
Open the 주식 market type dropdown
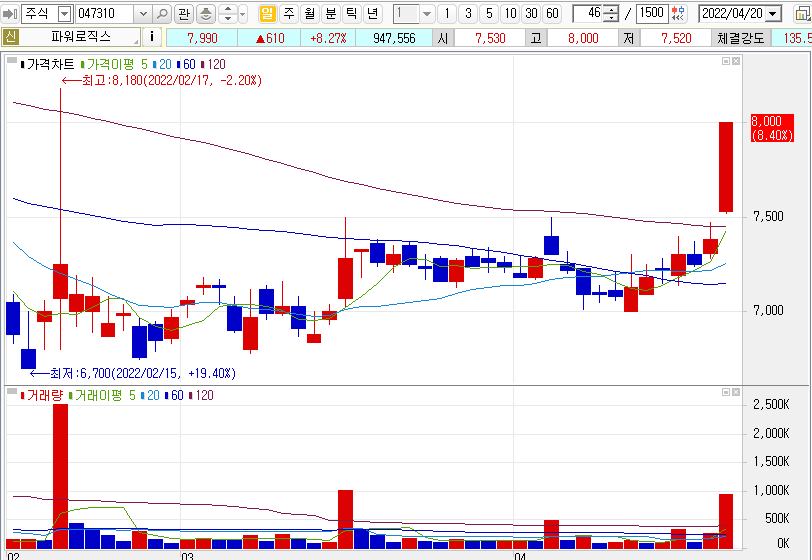[64, 13]
